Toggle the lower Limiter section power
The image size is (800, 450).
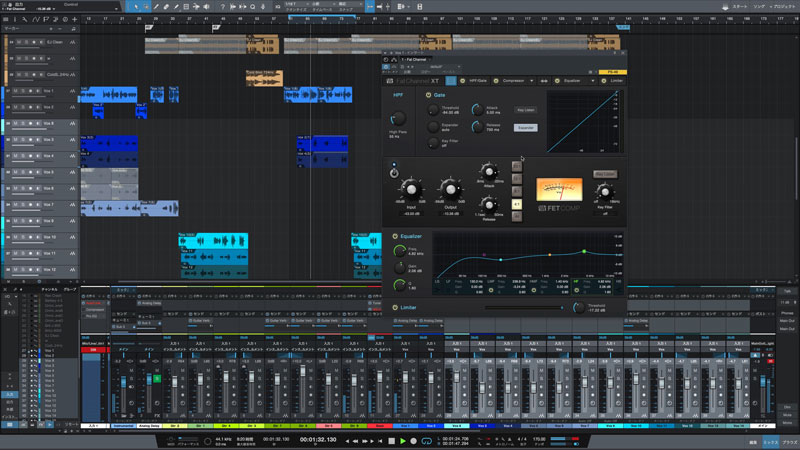395,308
